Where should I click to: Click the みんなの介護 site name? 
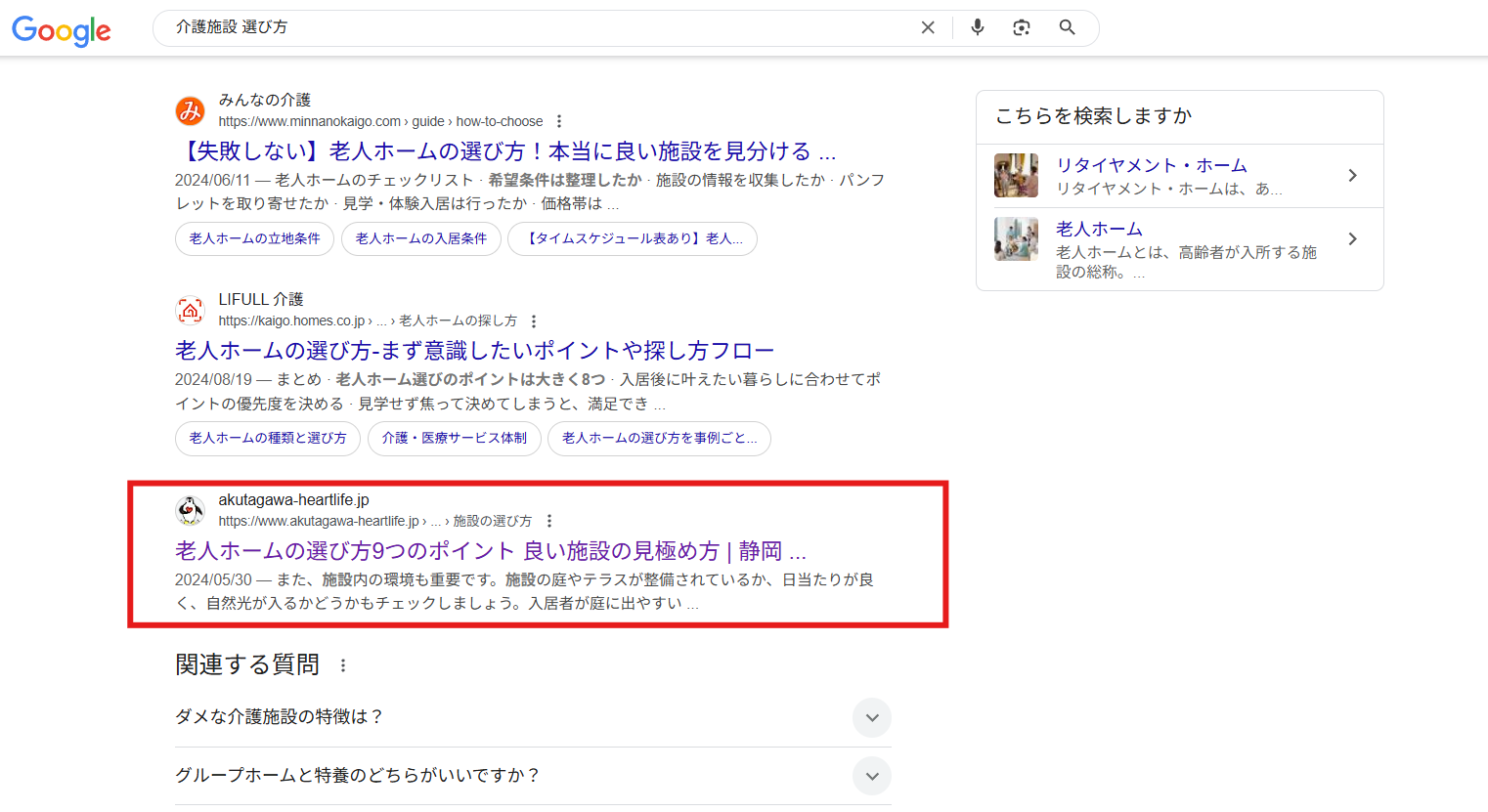(x=265, y=101)
